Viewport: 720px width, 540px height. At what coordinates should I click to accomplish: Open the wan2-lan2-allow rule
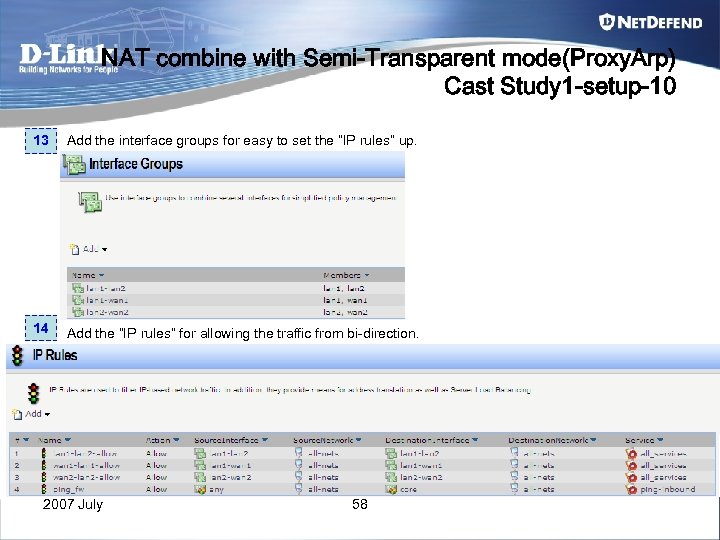click(x=86, y=477)
